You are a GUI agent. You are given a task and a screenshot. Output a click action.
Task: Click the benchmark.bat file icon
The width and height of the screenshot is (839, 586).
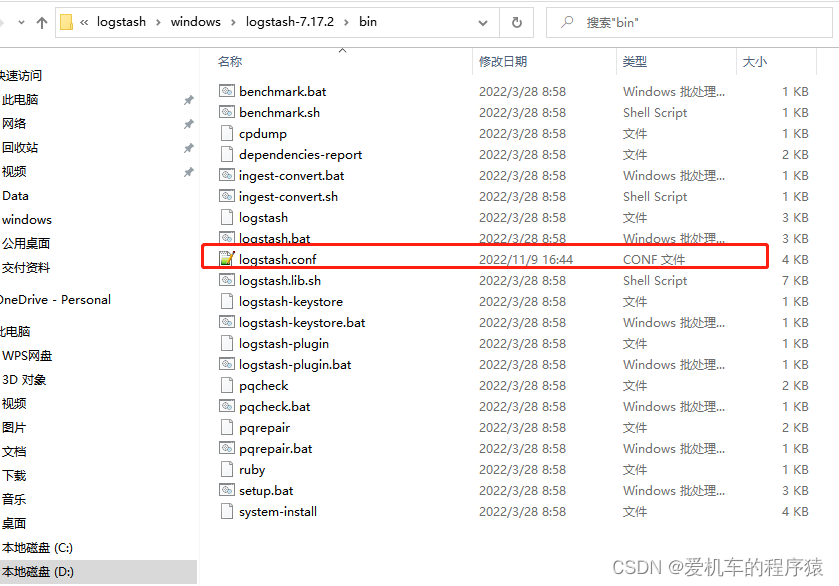coord(227,92)
